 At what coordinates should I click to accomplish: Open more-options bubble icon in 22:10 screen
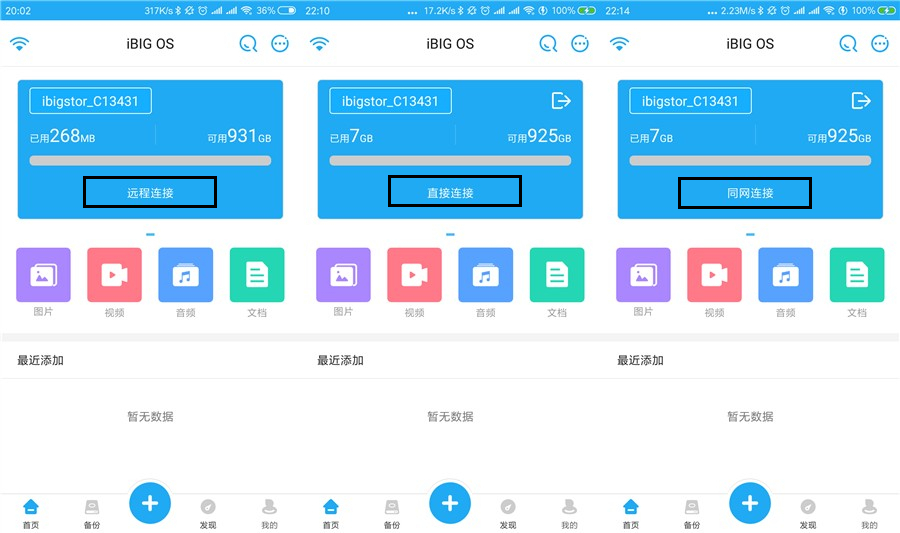coord(580,44)
